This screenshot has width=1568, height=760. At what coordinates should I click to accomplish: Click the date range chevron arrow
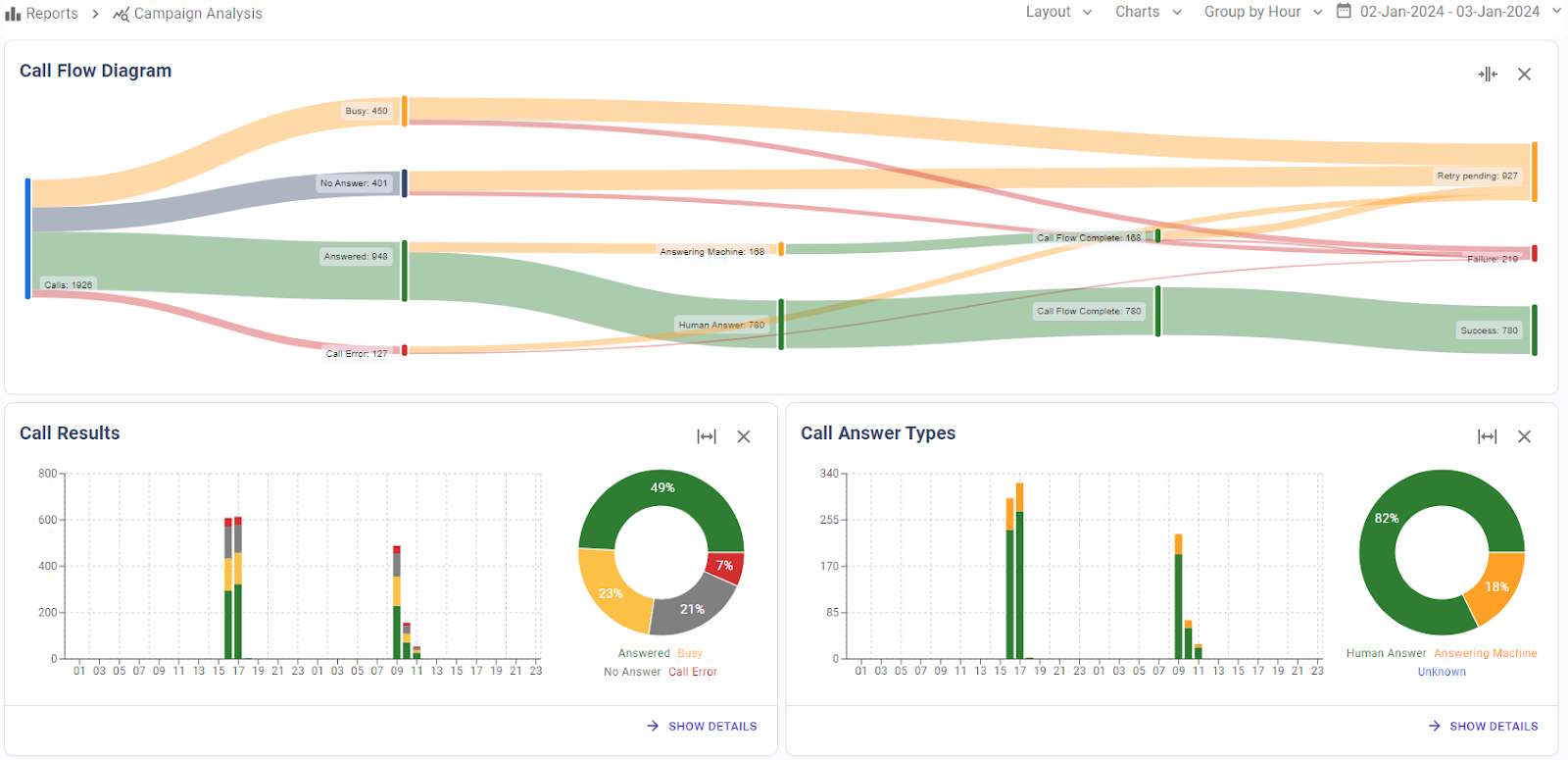tap(1556, 12)
